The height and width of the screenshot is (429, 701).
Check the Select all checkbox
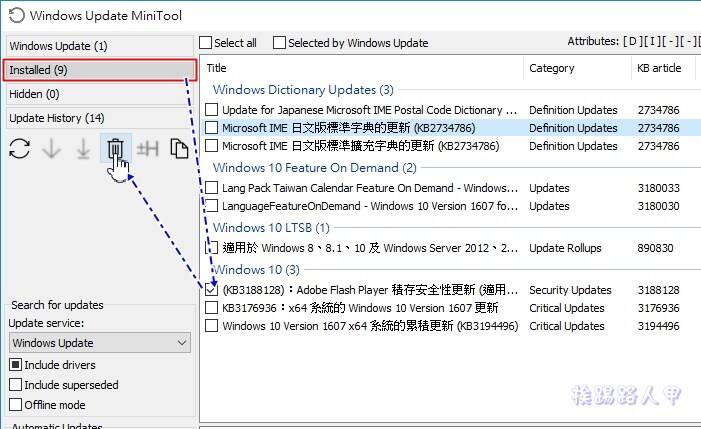pos(206,43)
